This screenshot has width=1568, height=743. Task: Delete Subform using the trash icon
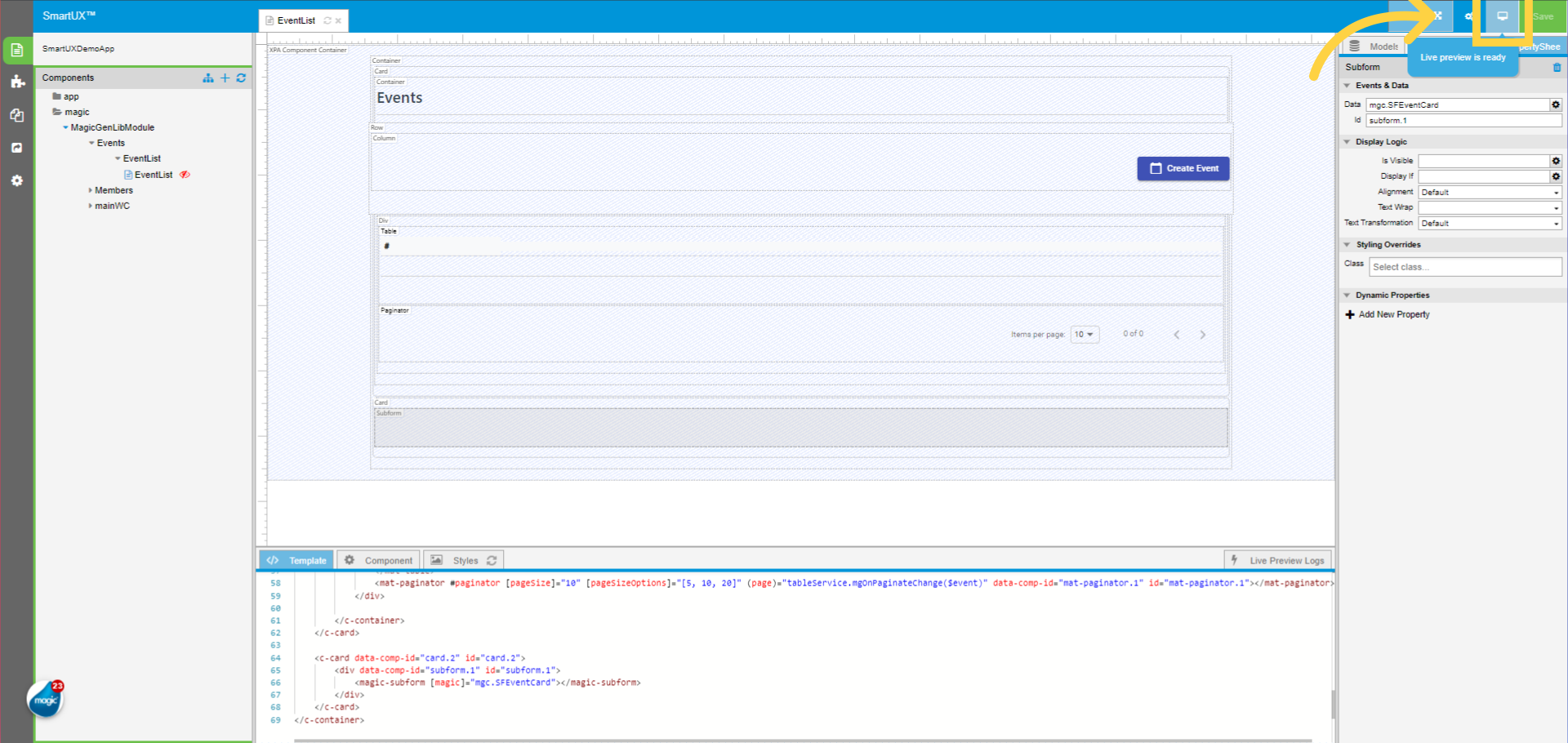(1557, 67)
